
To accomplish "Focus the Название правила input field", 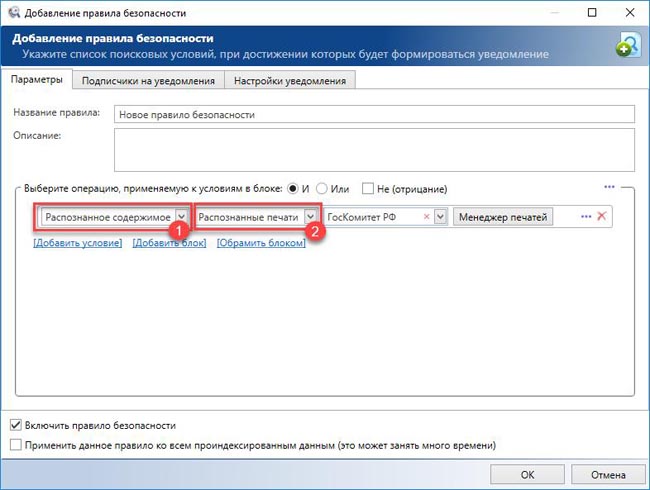I will (374, 114).
